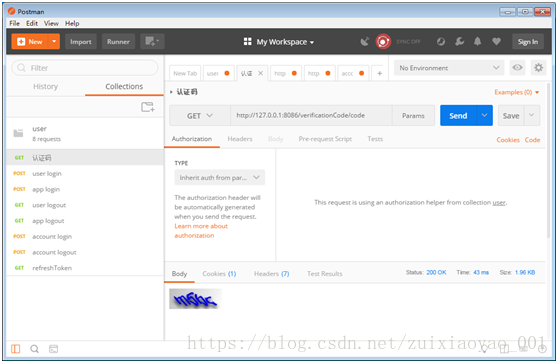Click the heart icon in header
The image size is (558, 363).
click(496, 42)
